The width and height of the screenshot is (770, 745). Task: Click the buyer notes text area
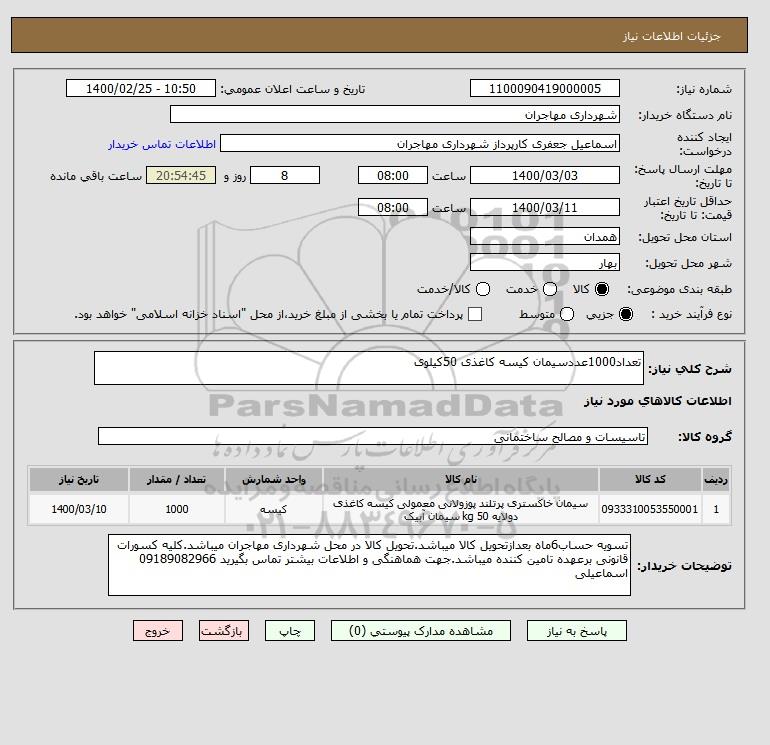click(x=369, y=565)
